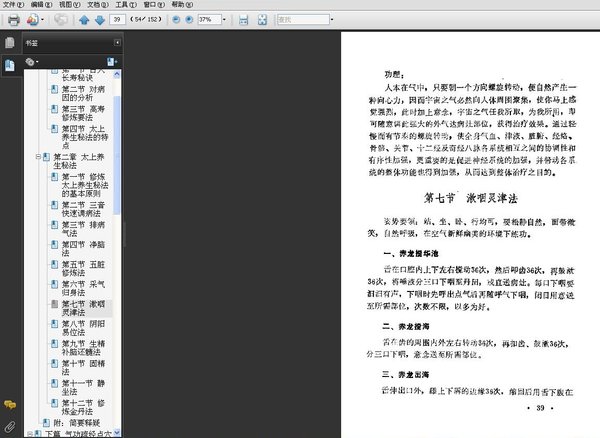Screen dimensions: 600x438
Task: Select bookmark 第五节 五脏修炼法
Action: (x=83, y=269)
